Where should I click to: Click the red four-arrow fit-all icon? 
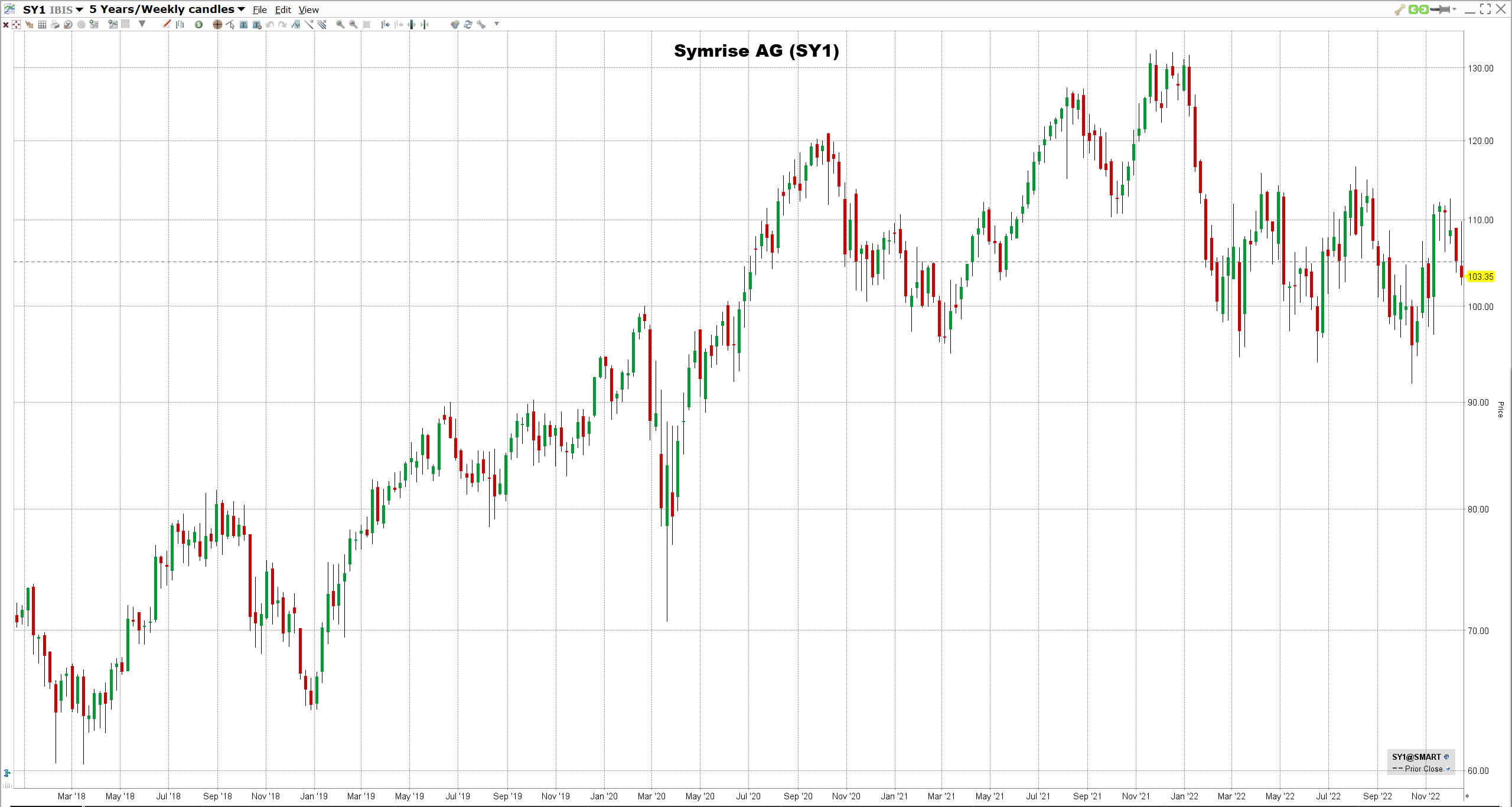tap(16, 24)
